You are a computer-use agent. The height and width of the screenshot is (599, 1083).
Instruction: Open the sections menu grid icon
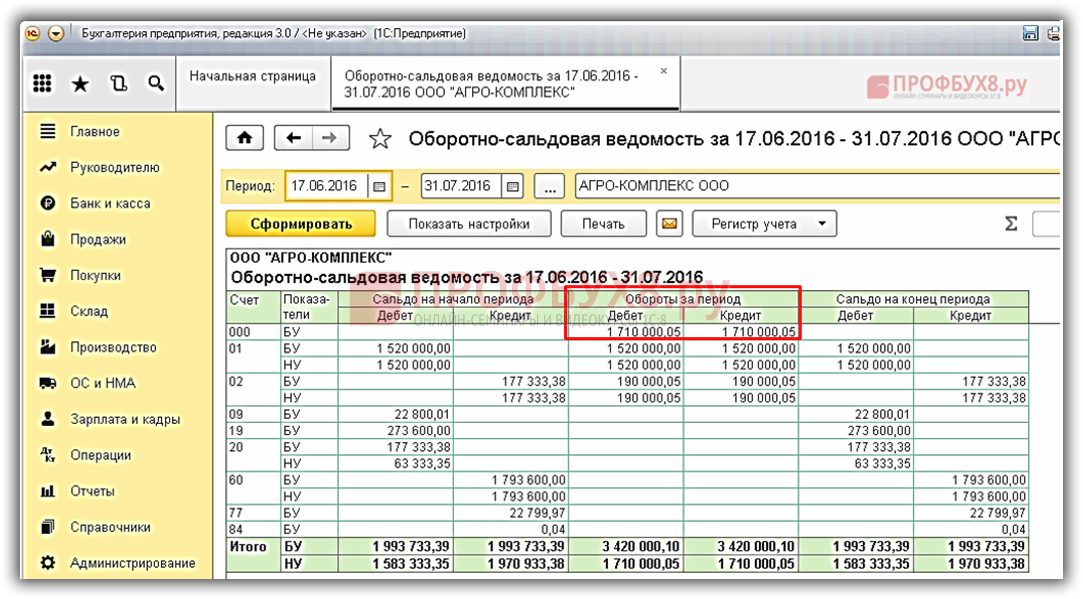point(42,85)
